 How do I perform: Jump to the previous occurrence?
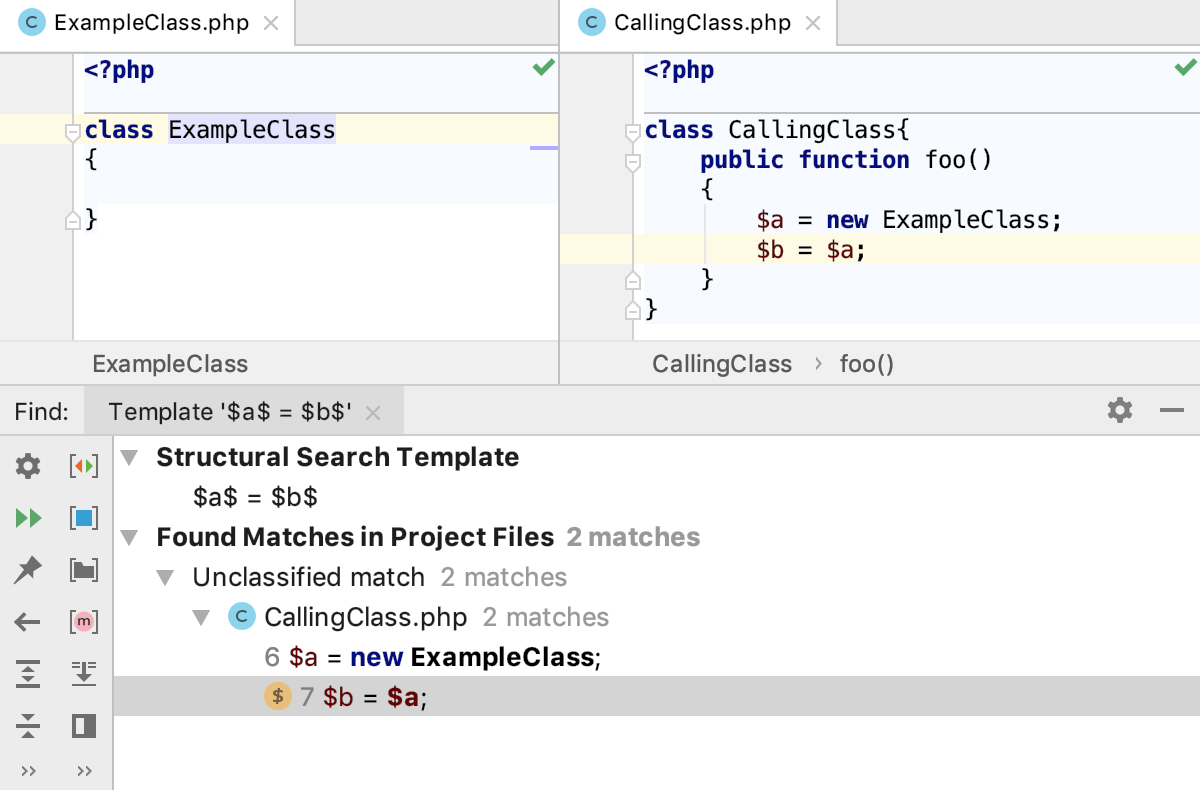tap(27, 622)
